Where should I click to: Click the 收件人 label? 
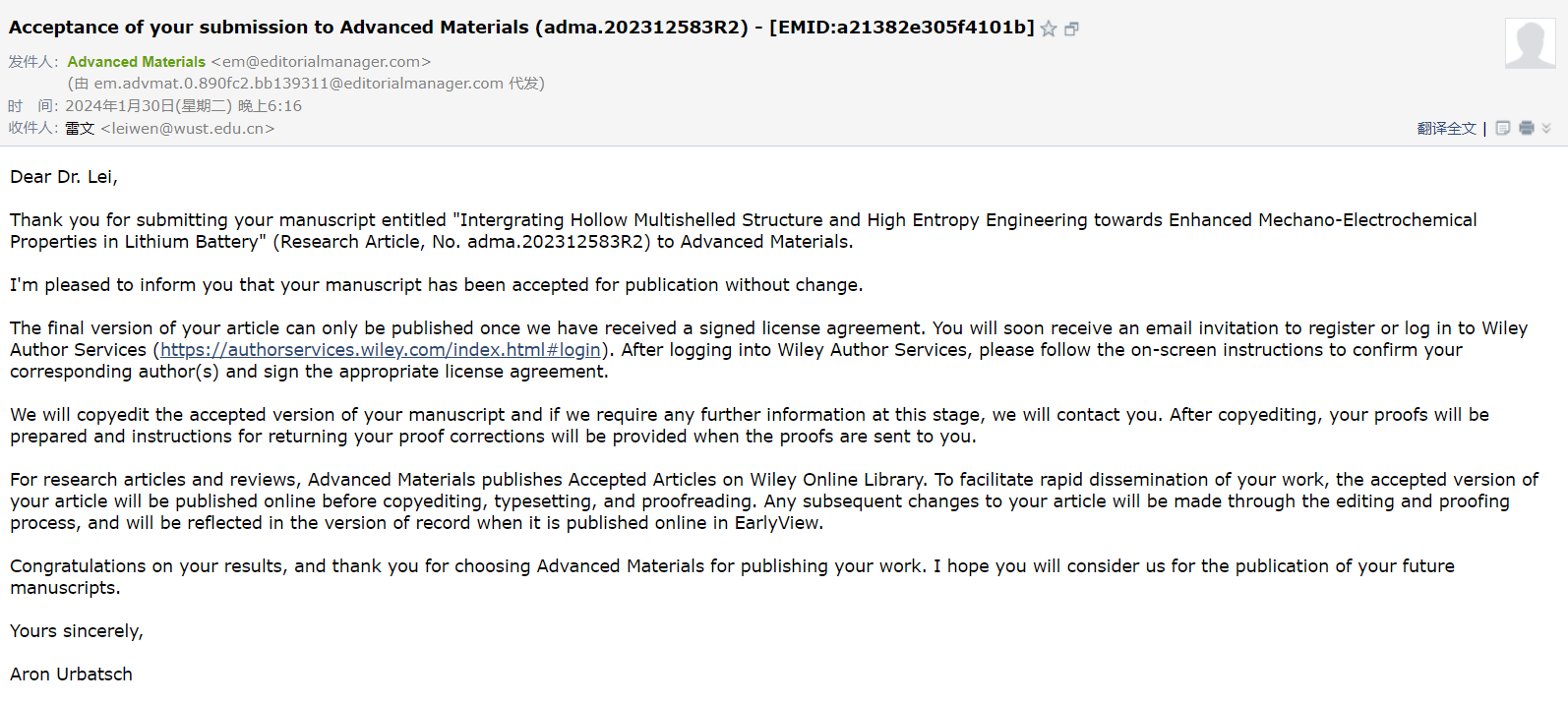[x=33, y=129]
